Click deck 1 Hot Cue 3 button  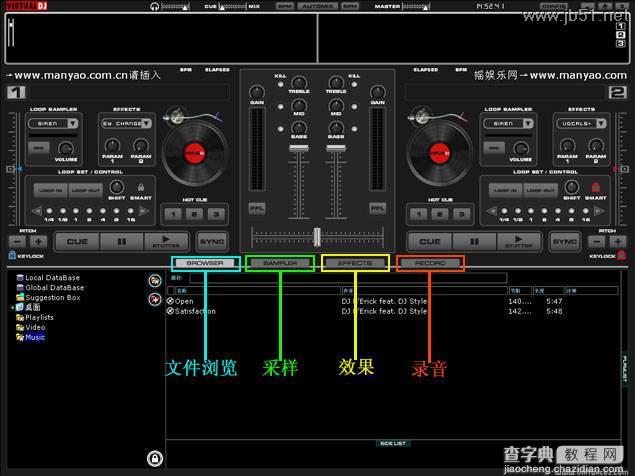pyautogui.click(x=216, y=214)
